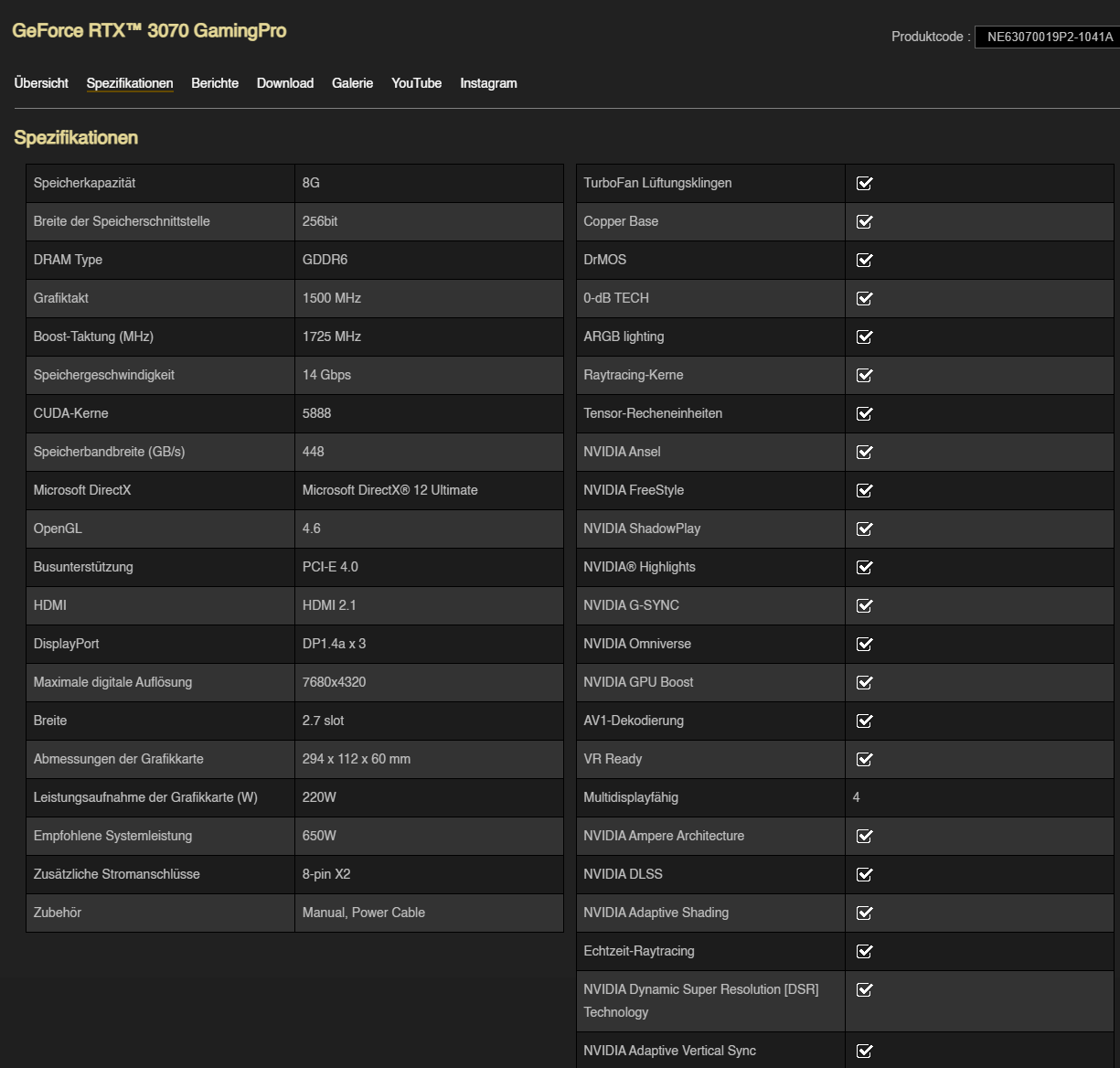Click the Produktcode field NE63070019P2-1041A

tap(1047, 37)
